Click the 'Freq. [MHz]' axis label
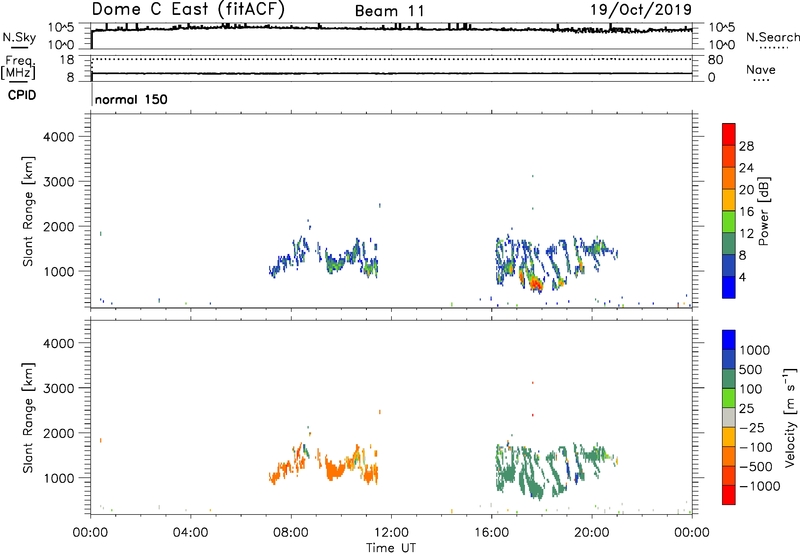 point(18,67)
